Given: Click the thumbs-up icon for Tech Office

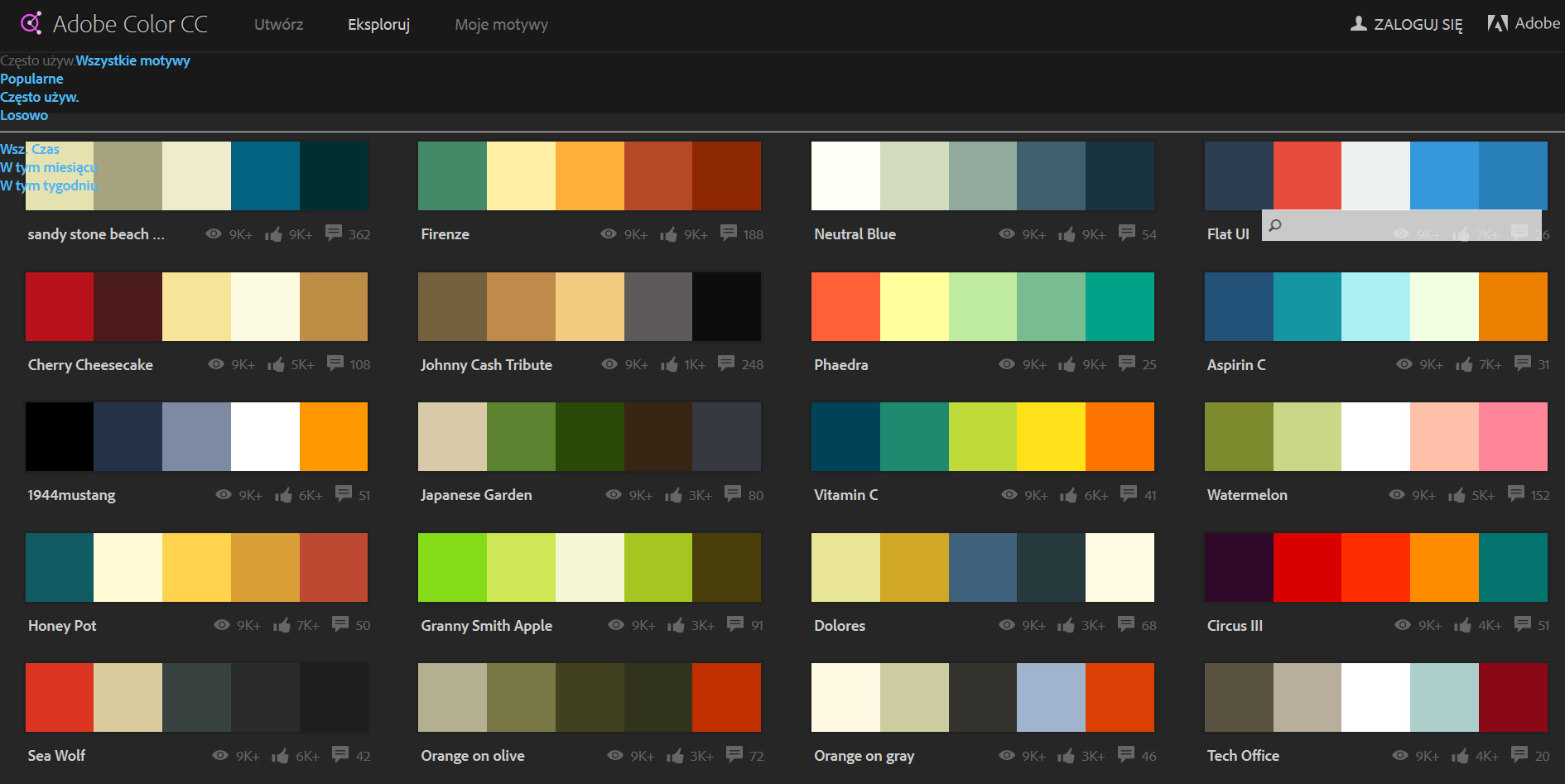Looking at the screenshot, I should tap(1460, 756).
